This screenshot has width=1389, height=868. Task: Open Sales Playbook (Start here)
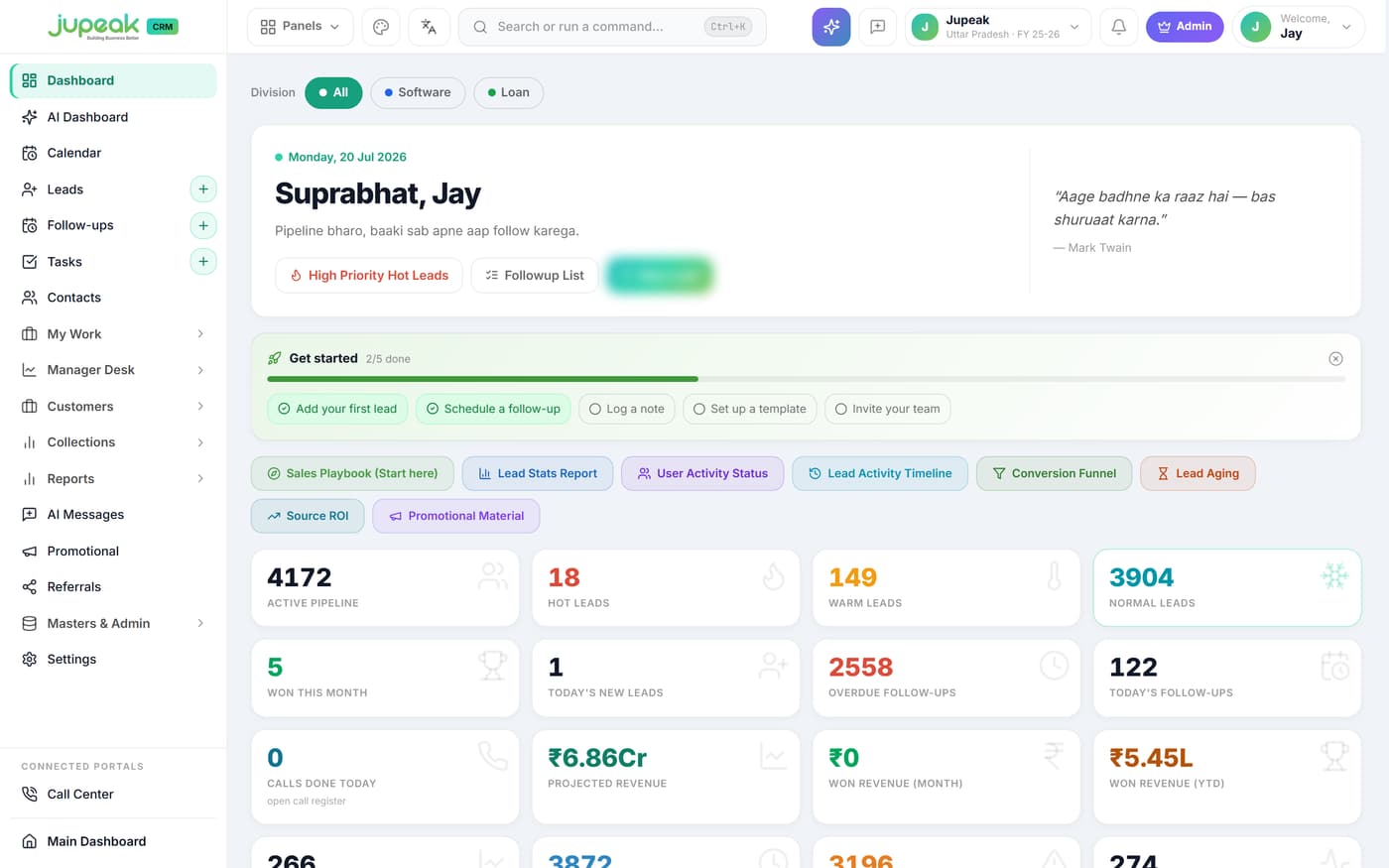tap(352, 473)
